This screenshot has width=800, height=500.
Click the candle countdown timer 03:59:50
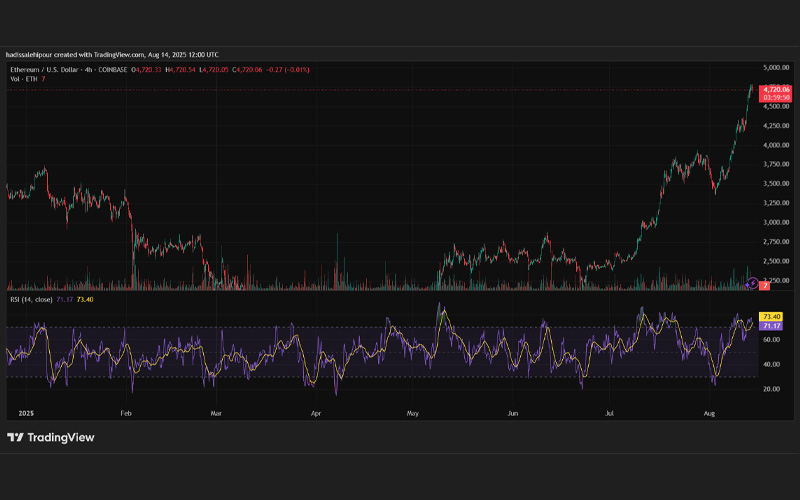(x=776, y=97)
